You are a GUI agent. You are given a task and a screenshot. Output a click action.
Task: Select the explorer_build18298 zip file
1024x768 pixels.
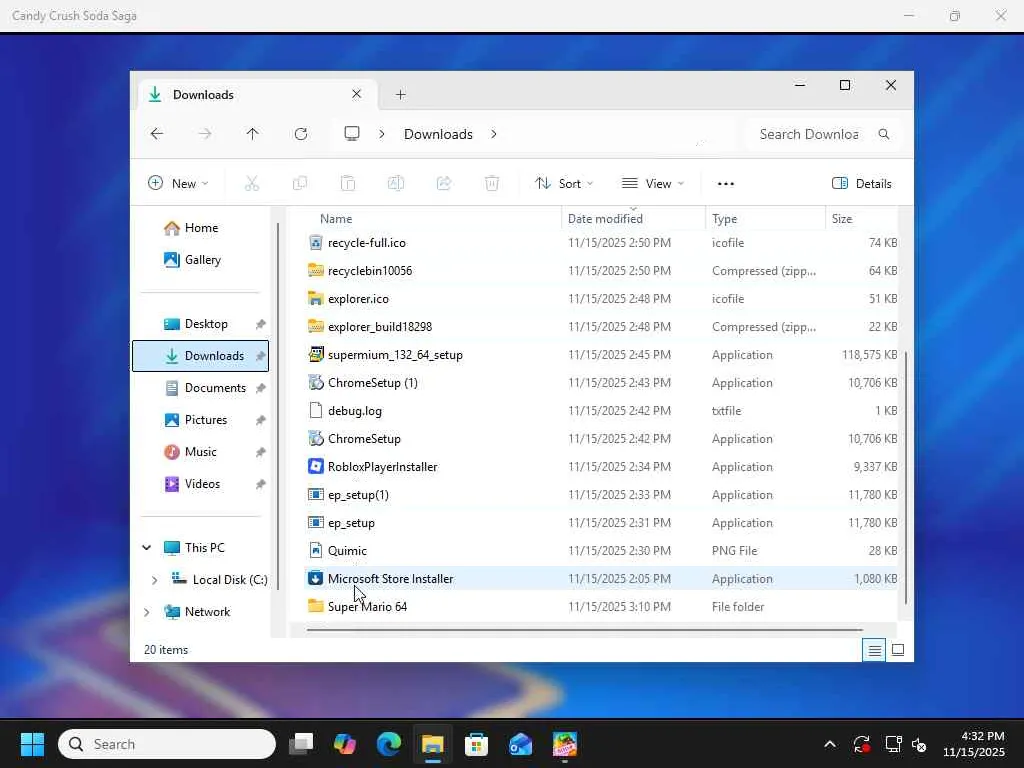[601, 327]
